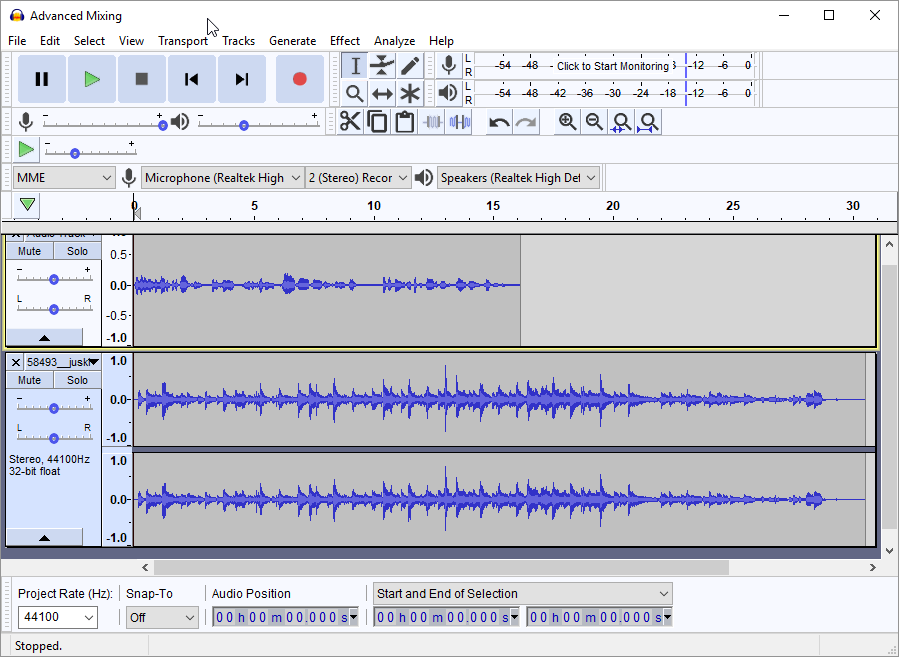Click to Start Monitoring on recording meter
Viewport: 899px width, 657px height.
612,66
